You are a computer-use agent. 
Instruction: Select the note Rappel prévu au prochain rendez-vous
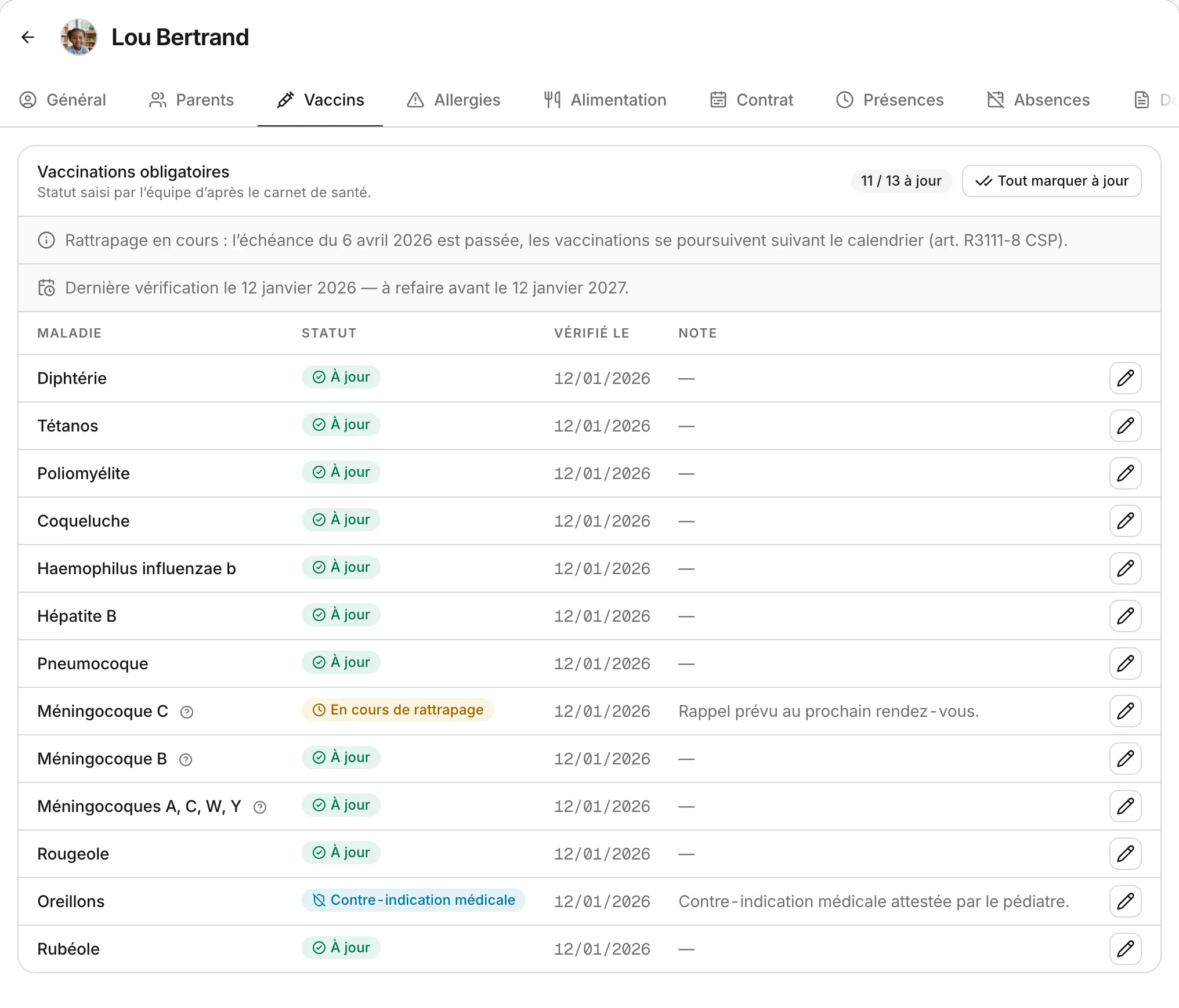829,711
